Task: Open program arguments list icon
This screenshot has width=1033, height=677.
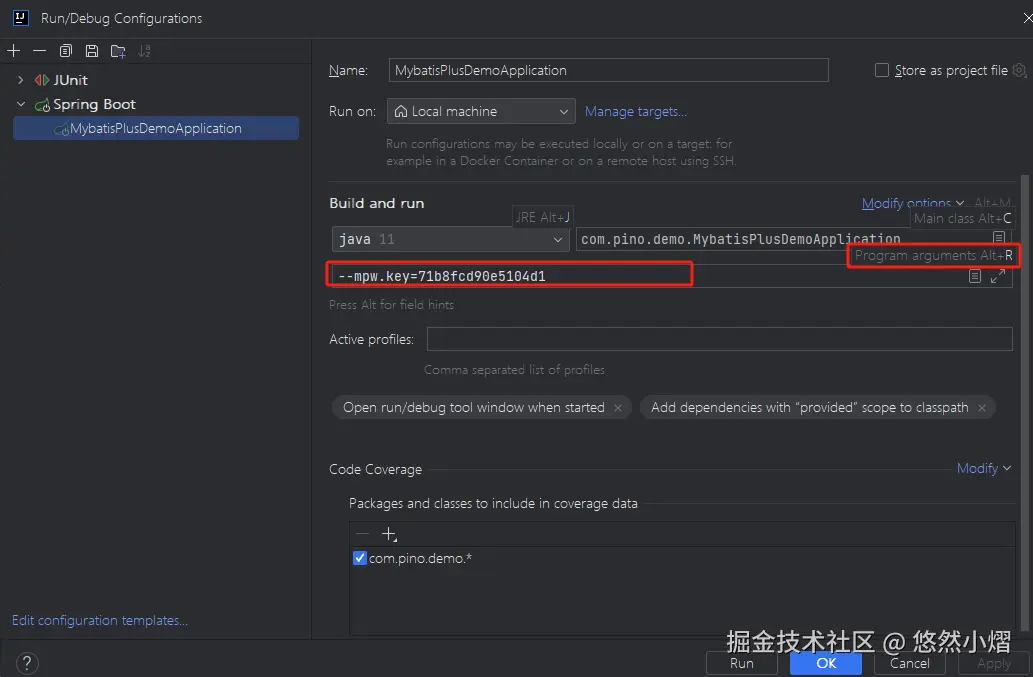Action: coord(975,276)
